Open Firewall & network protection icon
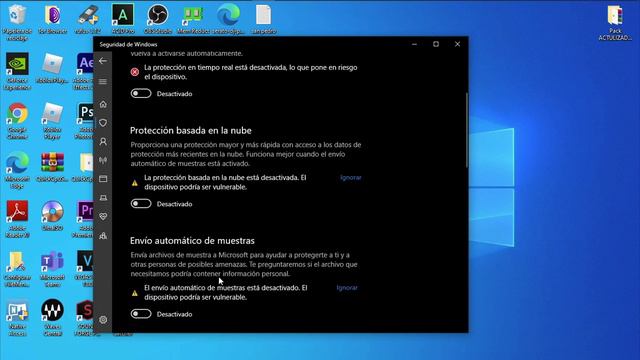The height and width of the screenshot is (360, 640). point(103,160)
